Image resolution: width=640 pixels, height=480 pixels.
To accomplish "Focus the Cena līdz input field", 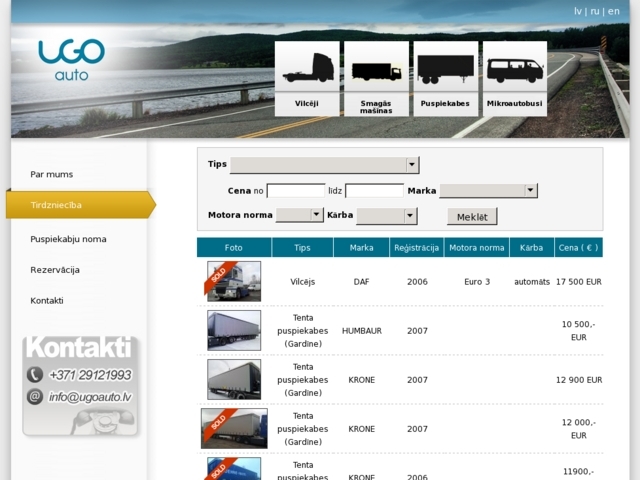I will coord(374,191).
